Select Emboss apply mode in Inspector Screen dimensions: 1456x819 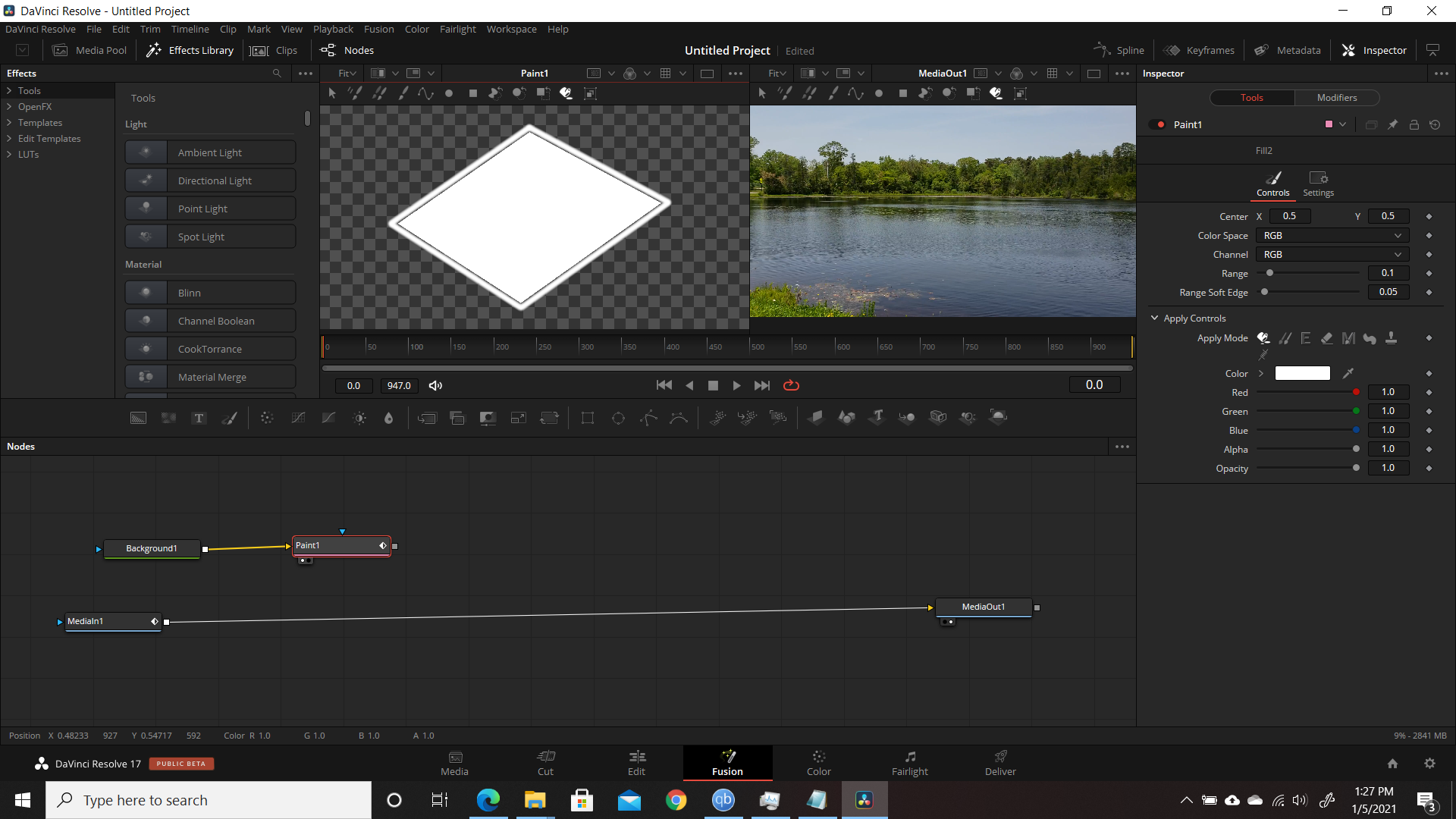click(x=1306, y=338)
